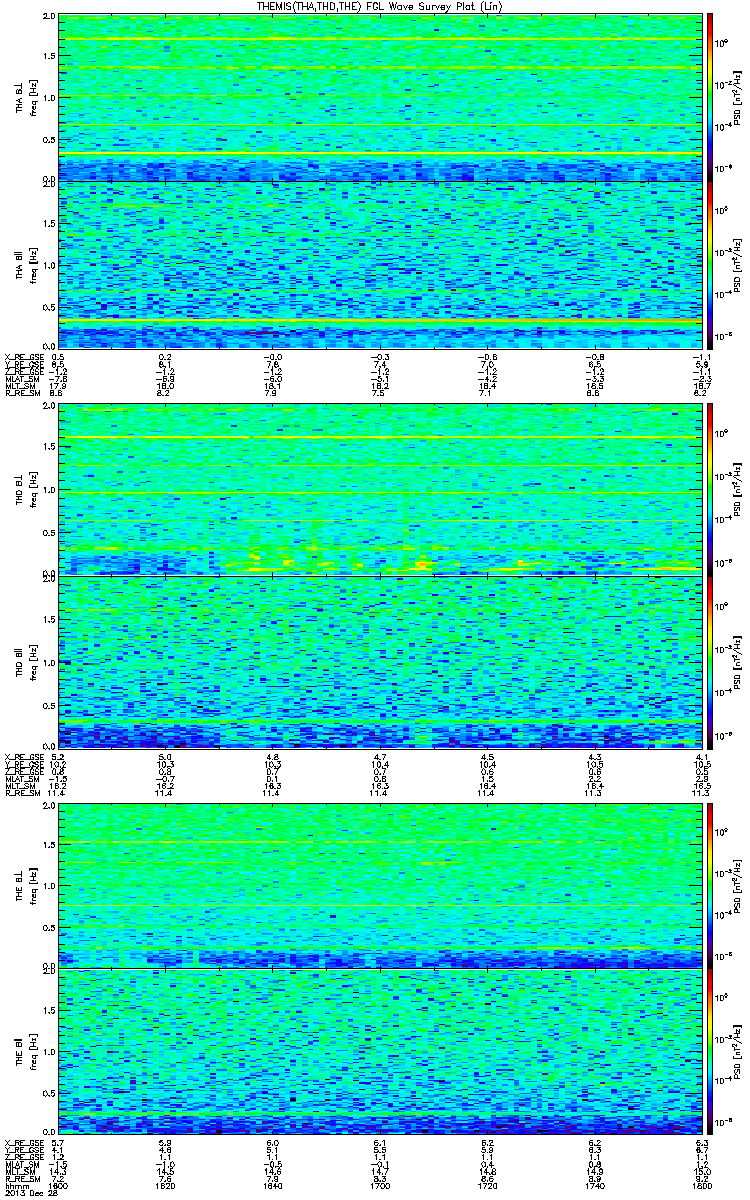Click the "1620" time tick label
The height and width of the screenshot is (1200, 750).
point(165,1186)
